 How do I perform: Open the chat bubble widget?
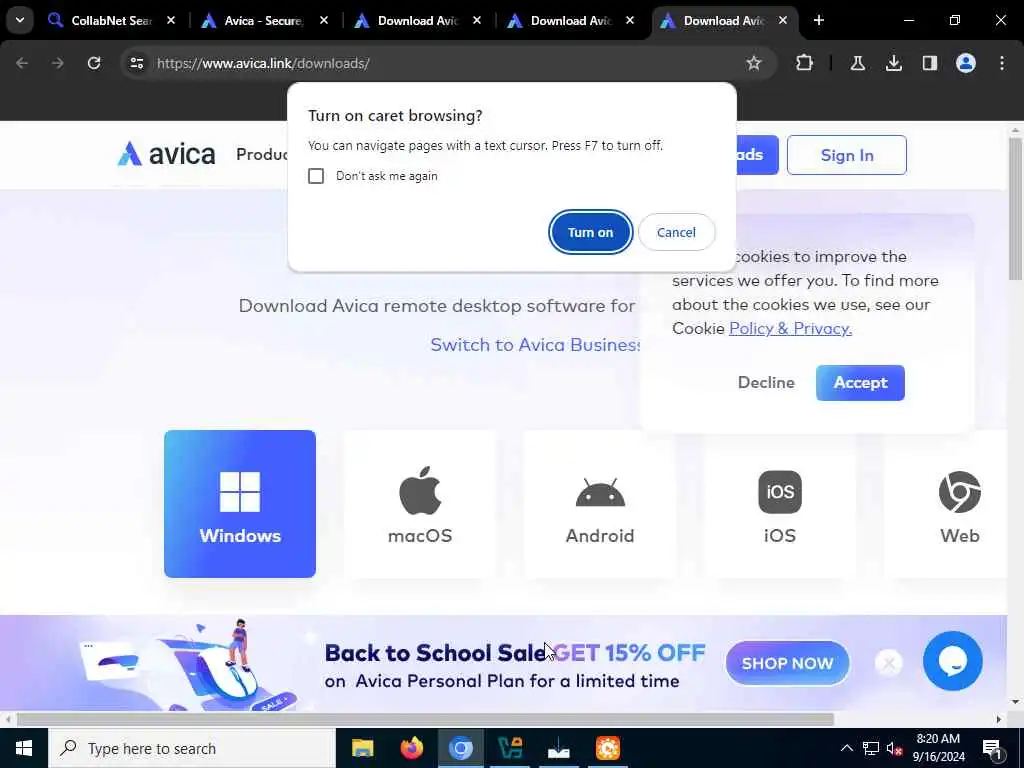(x=952, y=661)
